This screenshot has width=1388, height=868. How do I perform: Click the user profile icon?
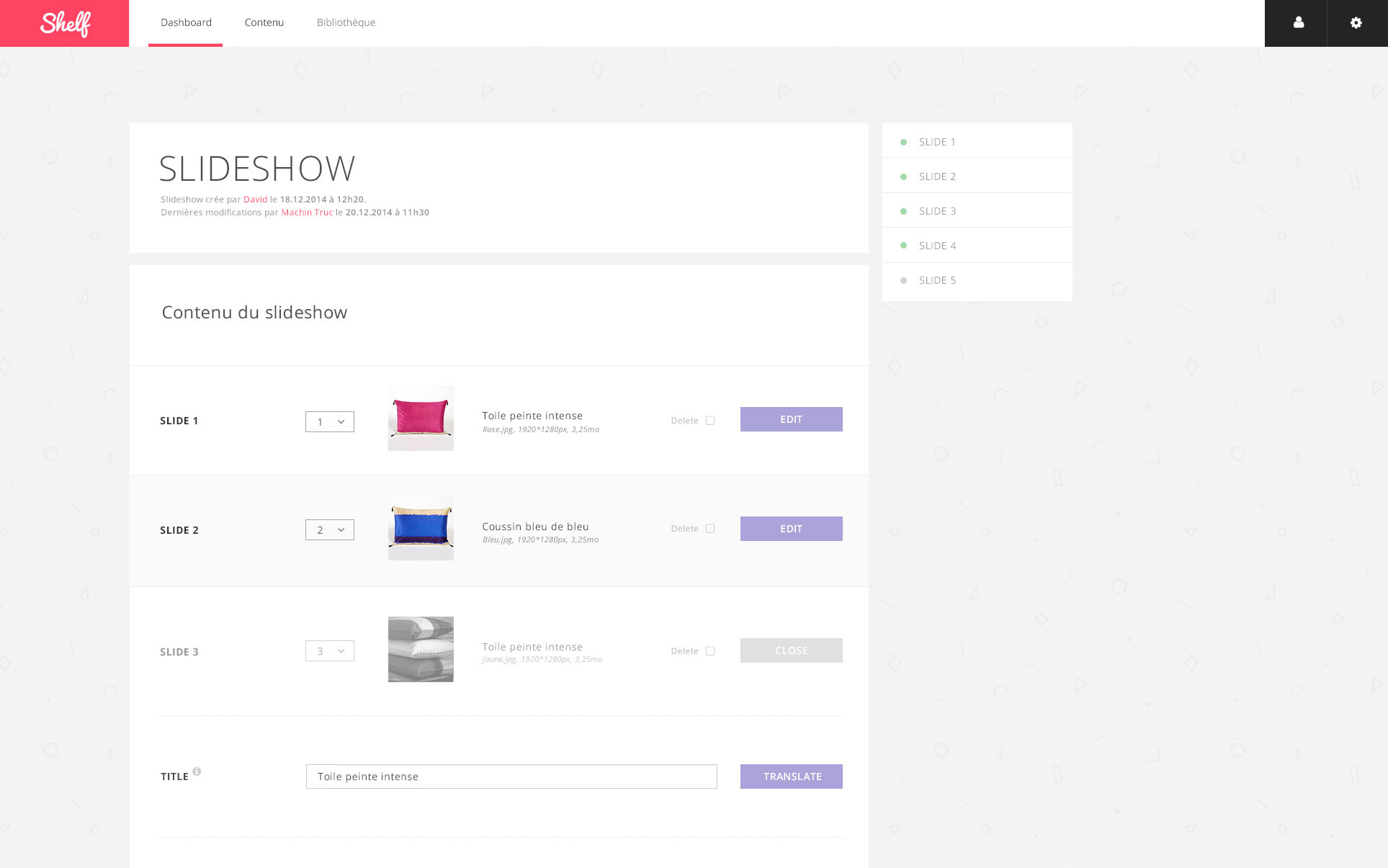coord(1298,22)
